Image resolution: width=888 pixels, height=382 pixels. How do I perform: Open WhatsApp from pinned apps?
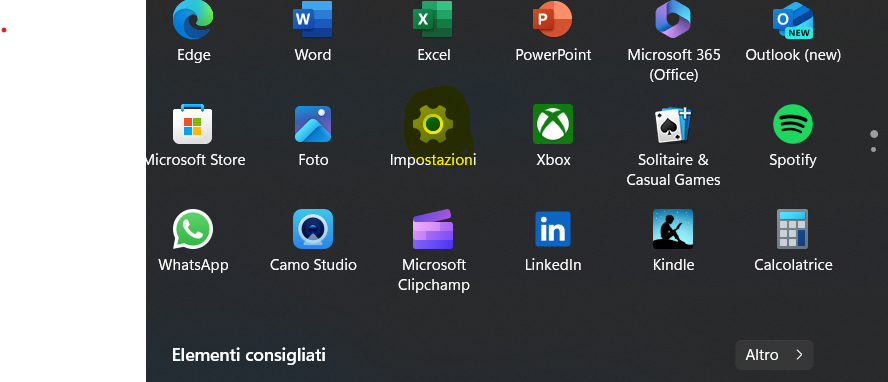tap(193, 229)
